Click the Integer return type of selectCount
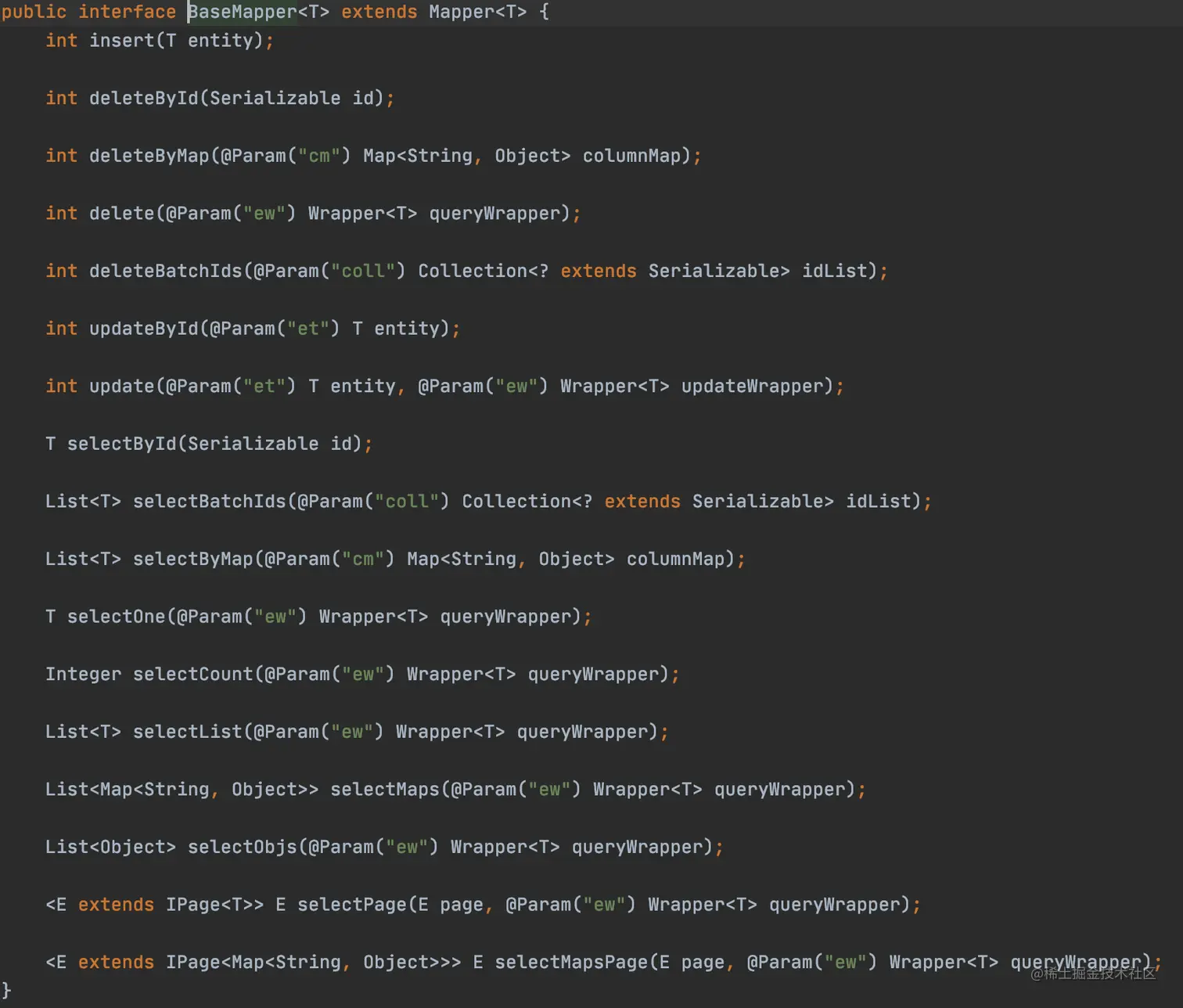Screen dimensions: 1183x1008 pos(84,674)
